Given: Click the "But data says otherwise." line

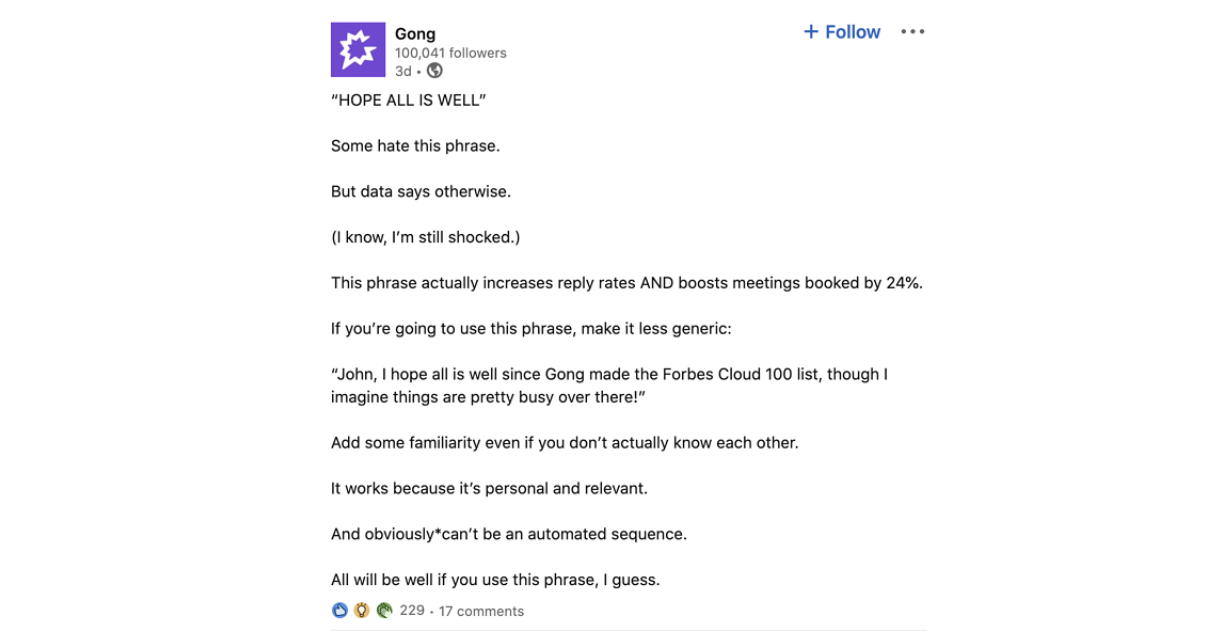Looking at the screenshot, I should click(x=421, y=192).
